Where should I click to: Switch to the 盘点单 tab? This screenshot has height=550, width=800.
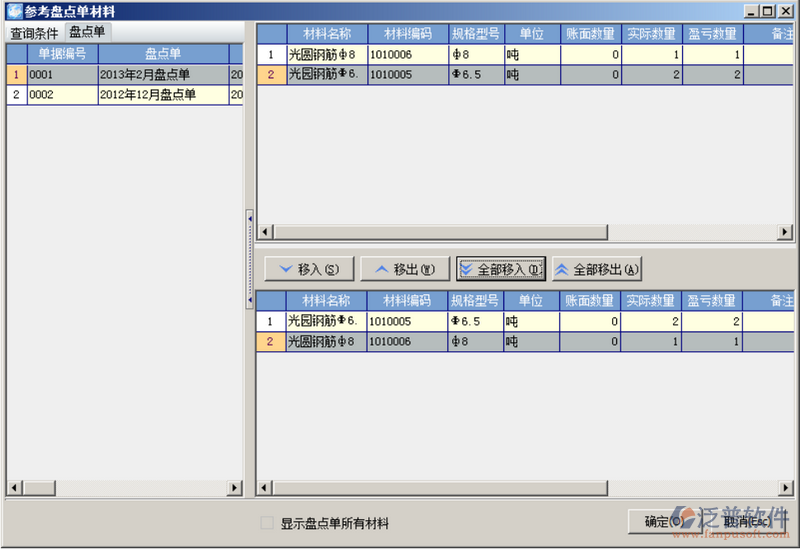87,32
